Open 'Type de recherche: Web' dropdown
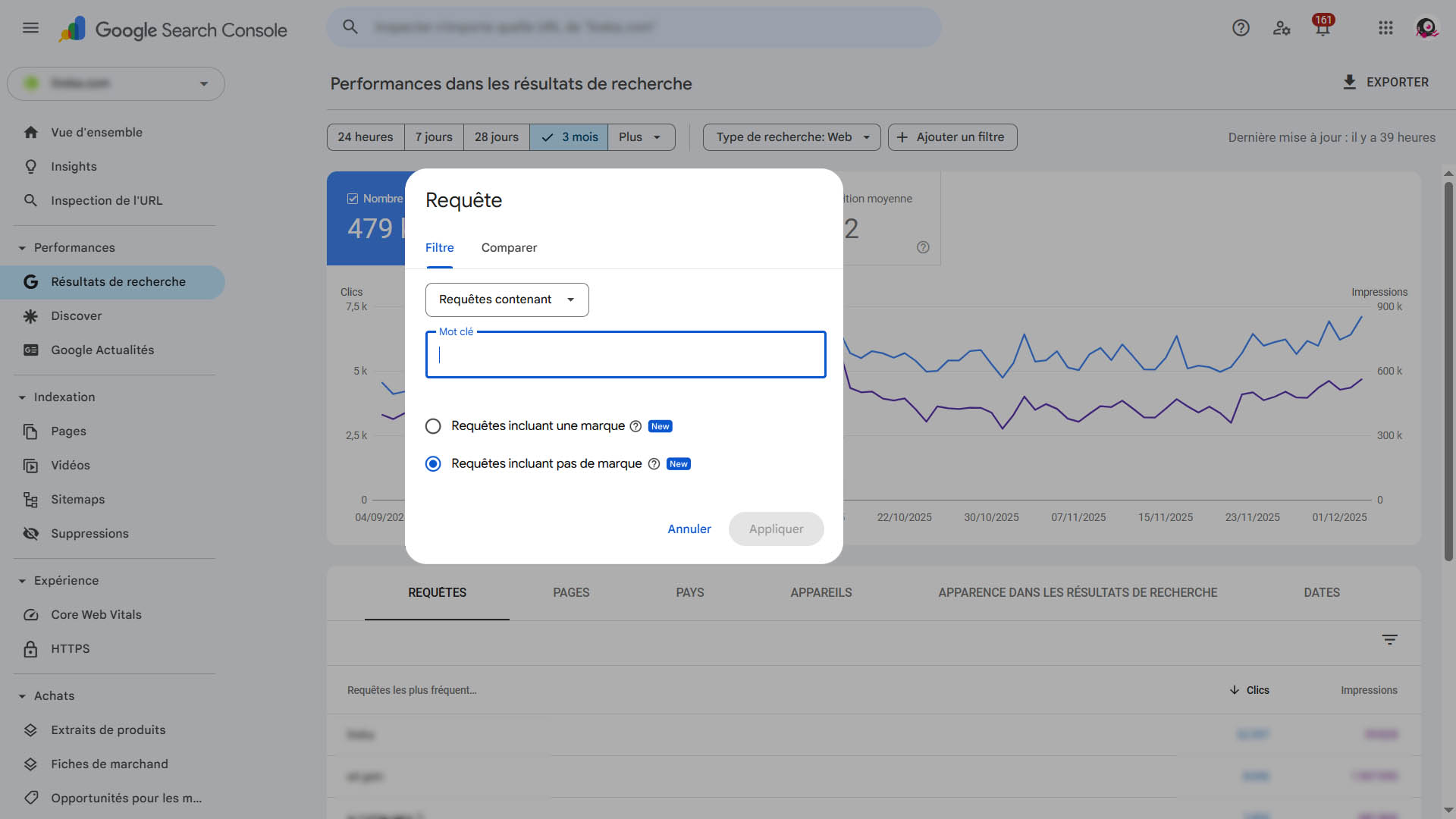This screenshot has height=819, width=1456. 792,137
